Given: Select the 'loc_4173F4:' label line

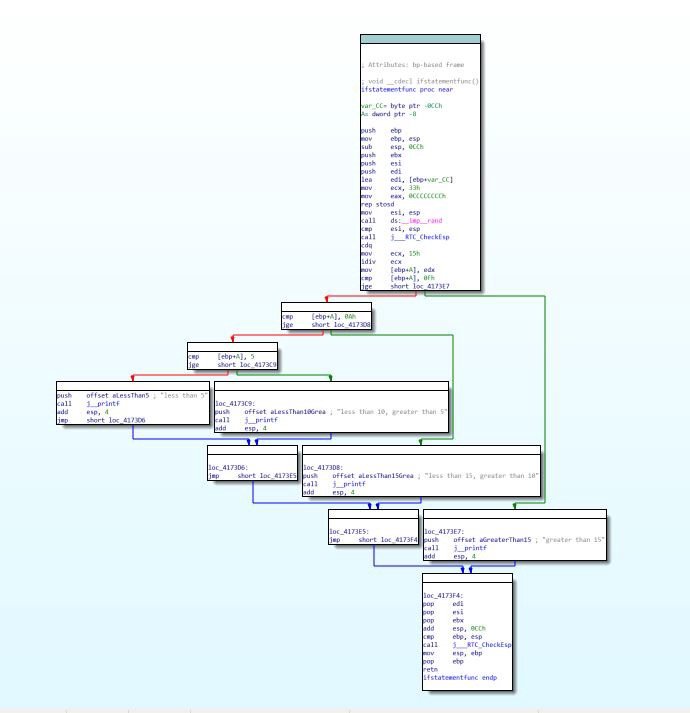Looking at the screenshot, I should [x=443, y=596].
